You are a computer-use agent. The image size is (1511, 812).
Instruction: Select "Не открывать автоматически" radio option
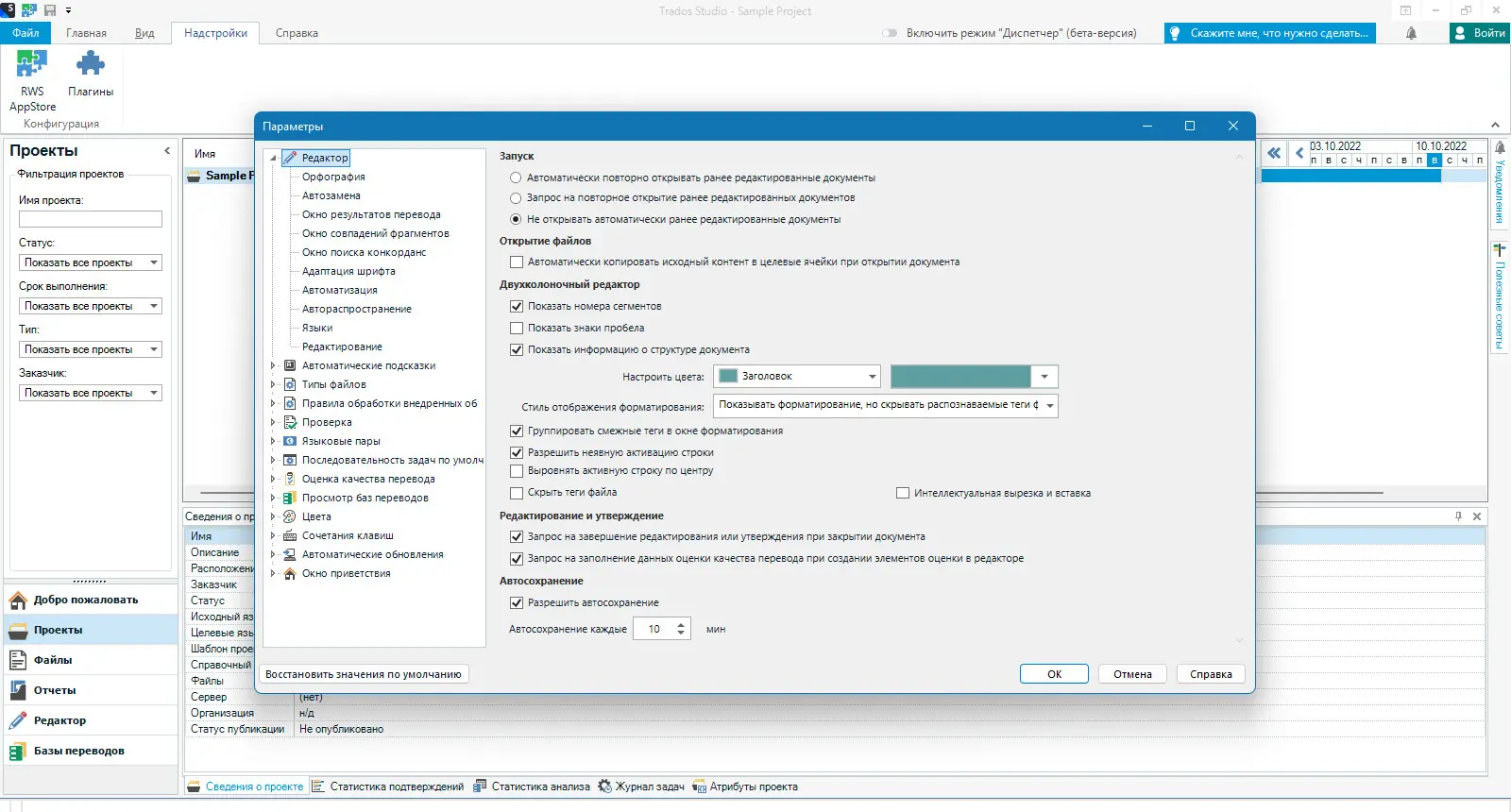516,219
